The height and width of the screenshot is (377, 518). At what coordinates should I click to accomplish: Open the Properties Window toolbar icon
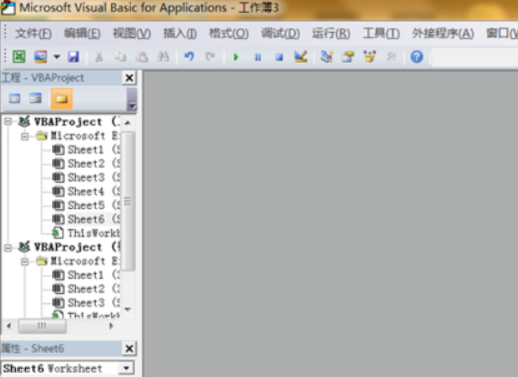point(348,57)
